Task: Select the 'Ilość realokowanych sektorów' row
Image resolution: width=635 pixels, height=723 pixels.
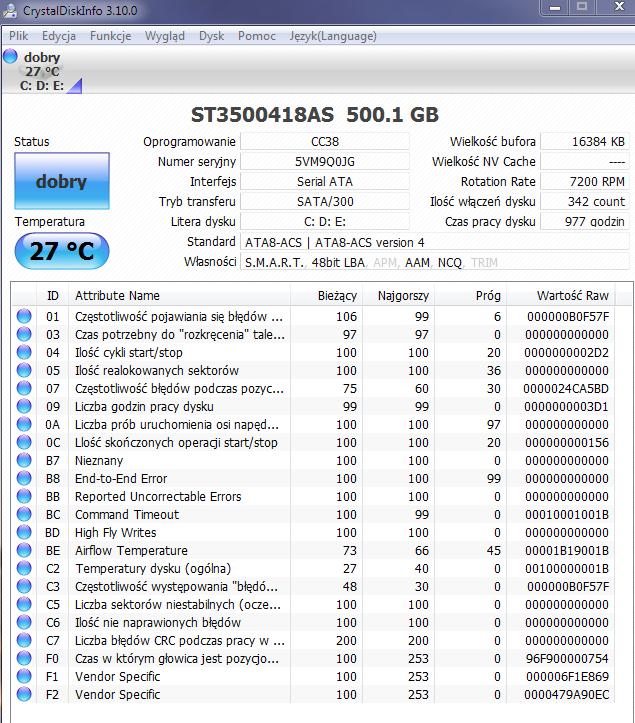Action: (x=314, y=370)
